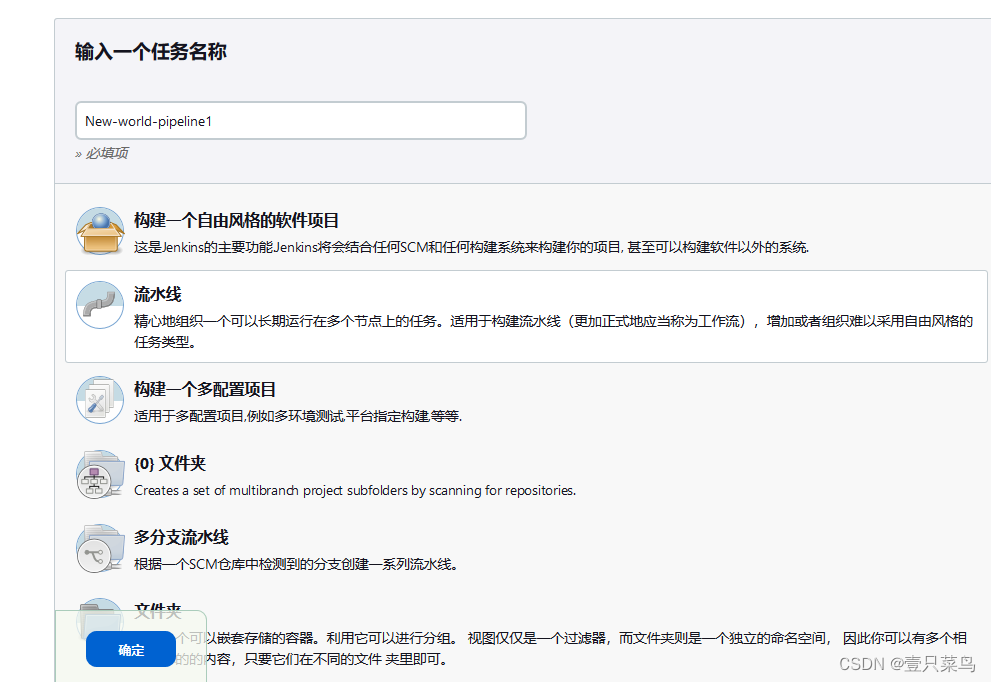Choose the 多分支流水线 title
This screenshot has height=682, width=991.
pyautogui.click(x=181, y=537)
